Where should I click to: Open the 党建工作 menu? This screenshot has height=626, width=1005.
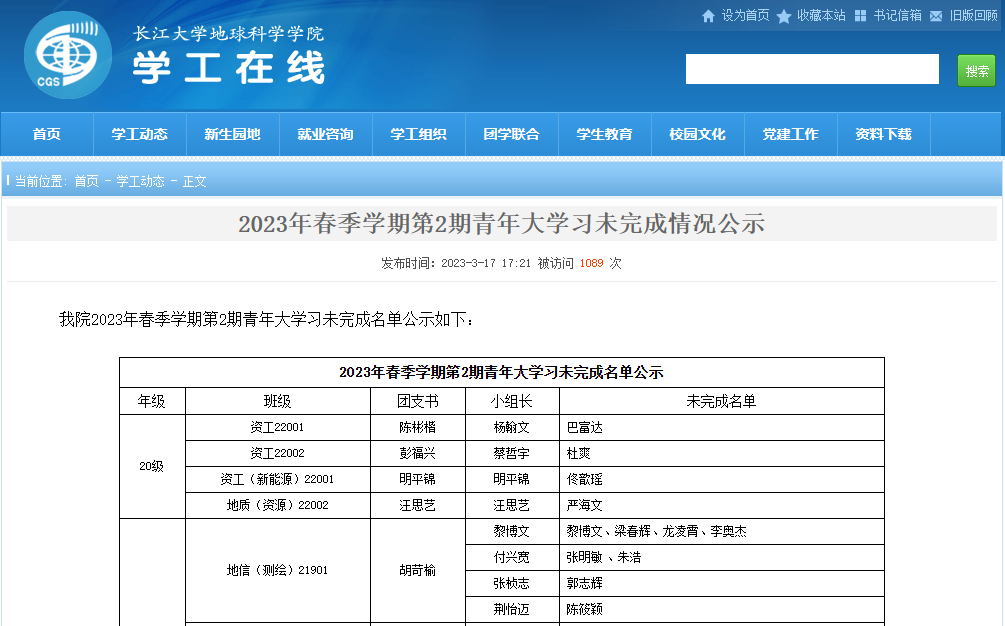click(x=790, y=134)
